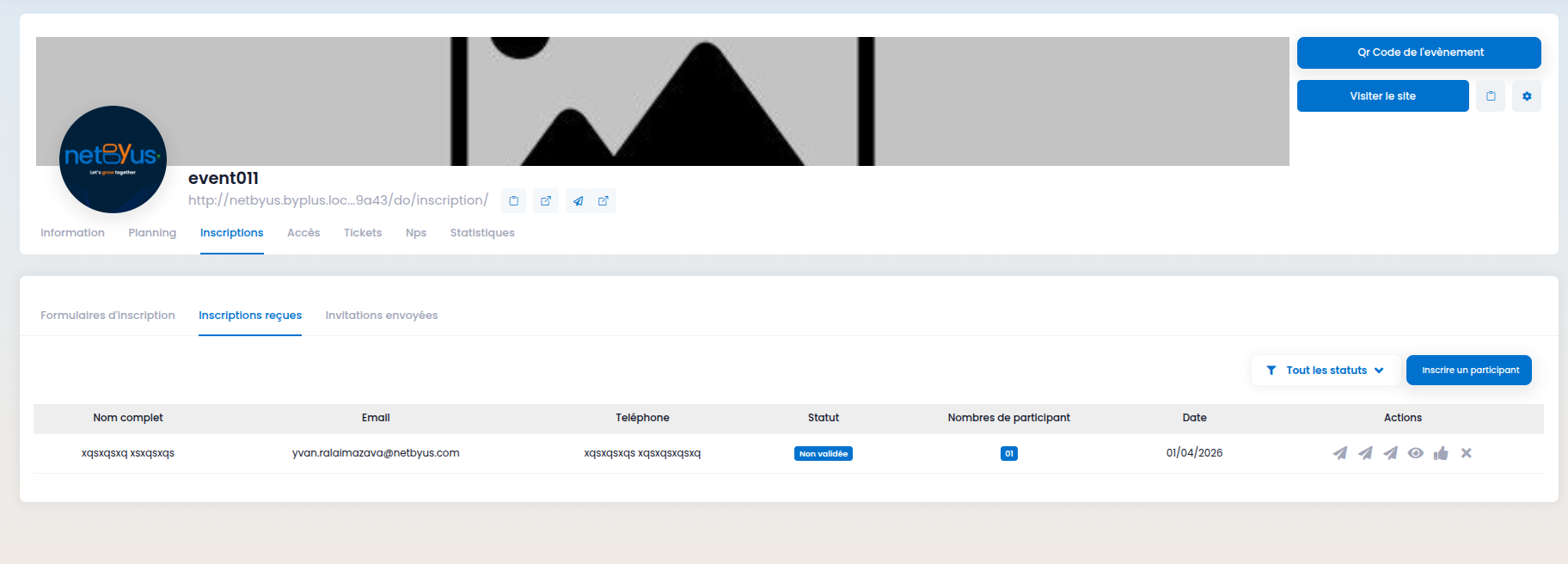View registration details with the eye icon
The image size is (1568, 564).
[x=1415, y=453]
